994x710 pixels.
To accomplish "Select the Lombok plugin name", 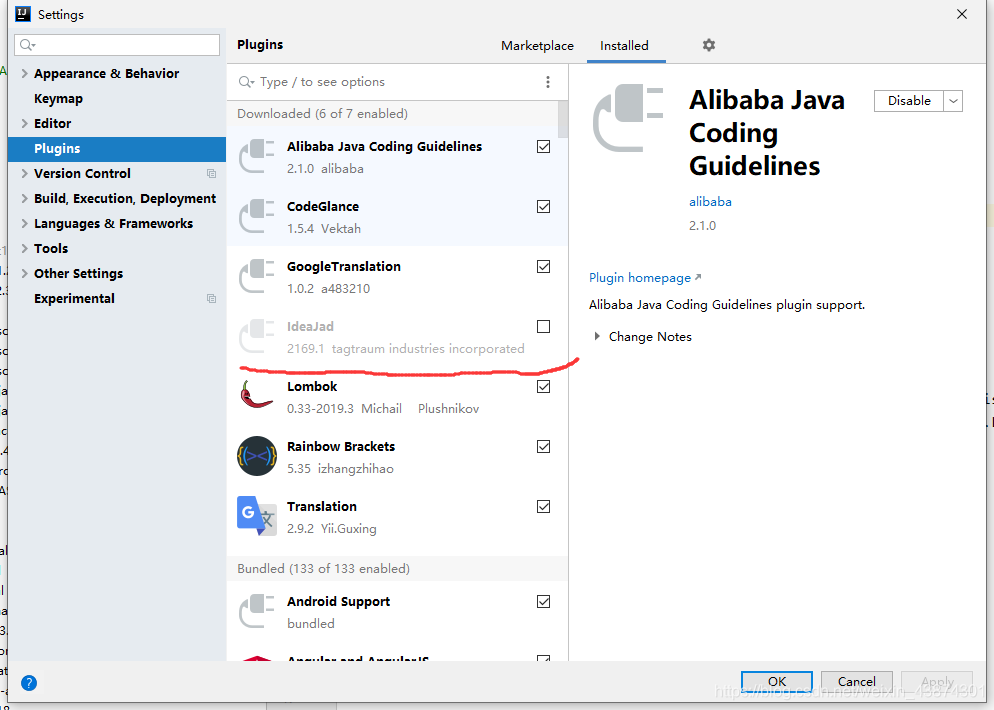I will click(x=312, y=387).
